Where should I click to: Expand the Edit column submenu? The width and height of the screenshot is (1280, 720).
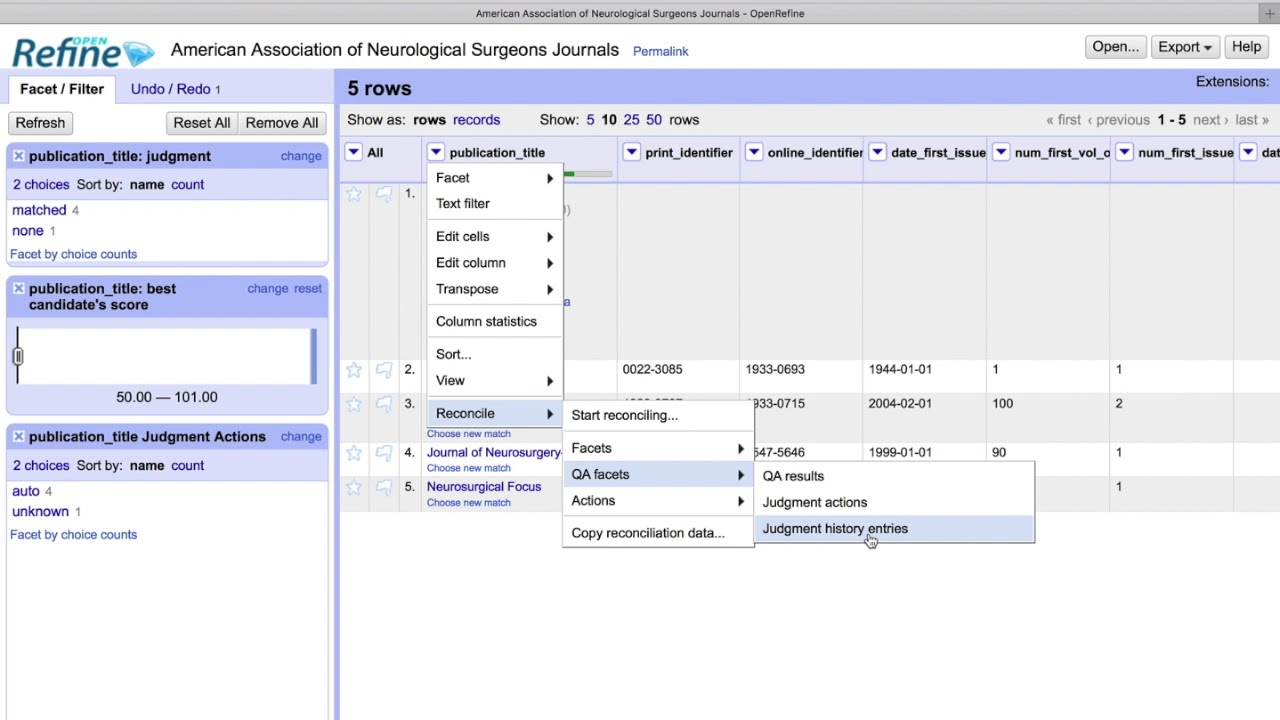(x=495, y=263)
